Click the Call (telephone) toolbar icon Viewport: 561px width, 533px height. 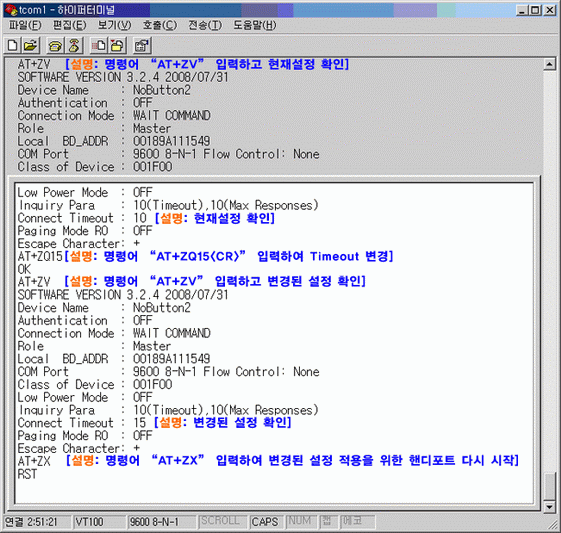[55, 45]
